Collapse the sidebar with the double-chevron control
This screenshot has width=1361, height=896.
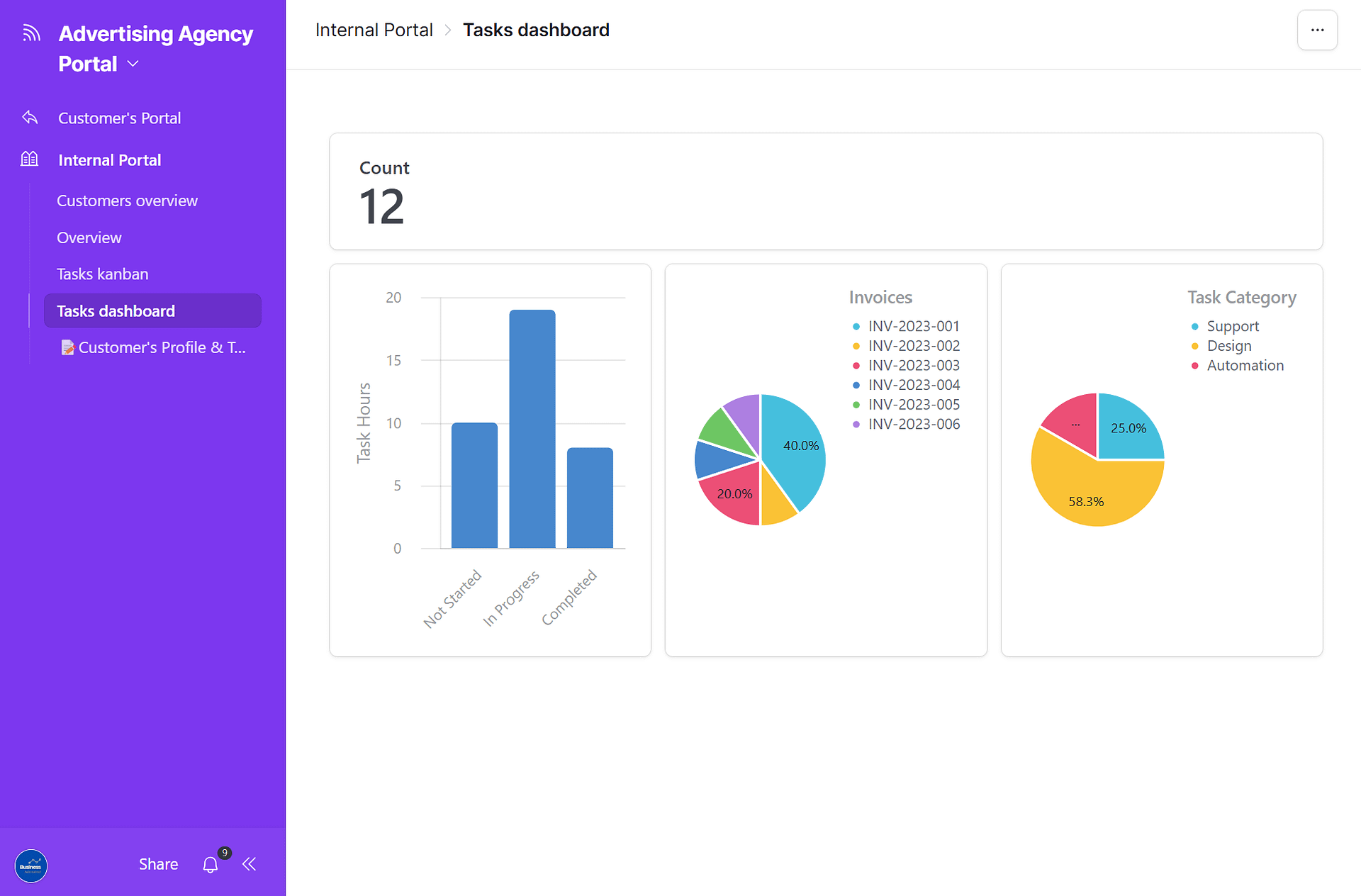[249, 864]
